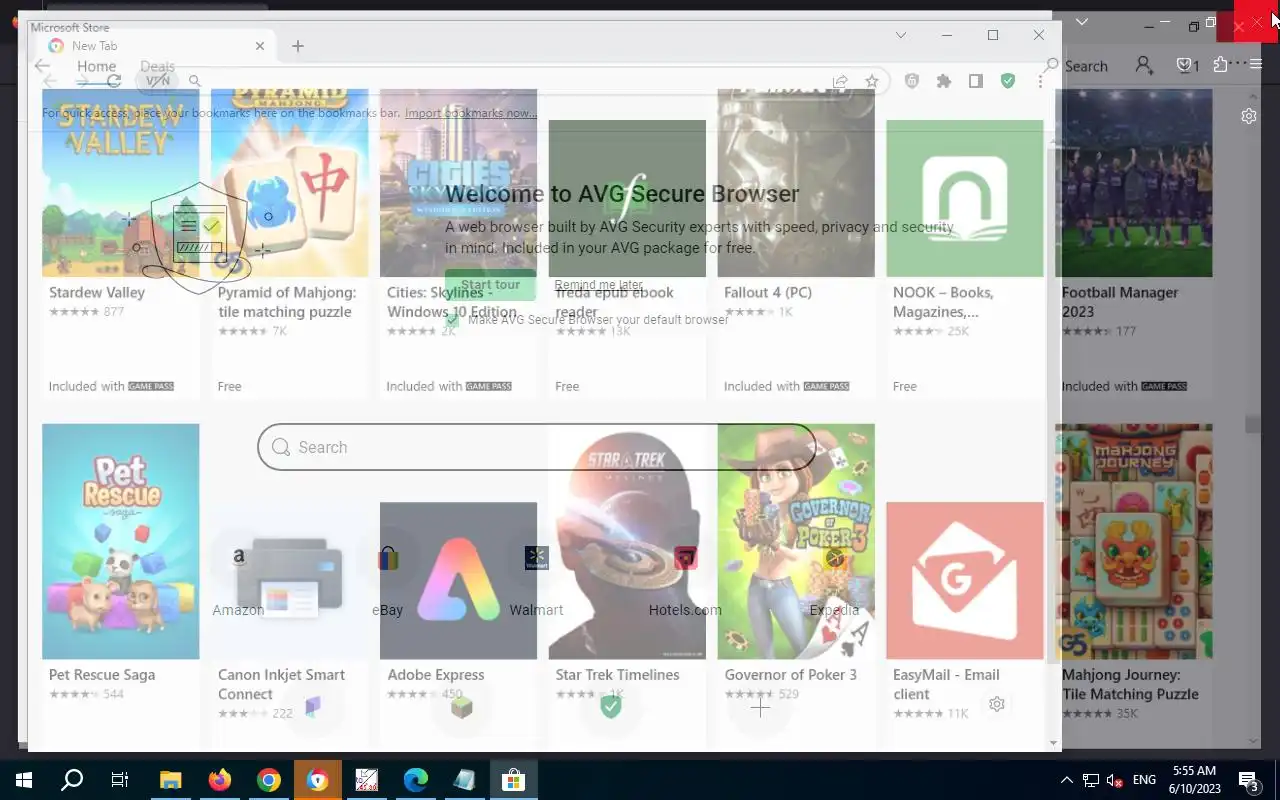Open Windows Start menu
Viewport: 1280px width, 800px height.
point(23,780)
